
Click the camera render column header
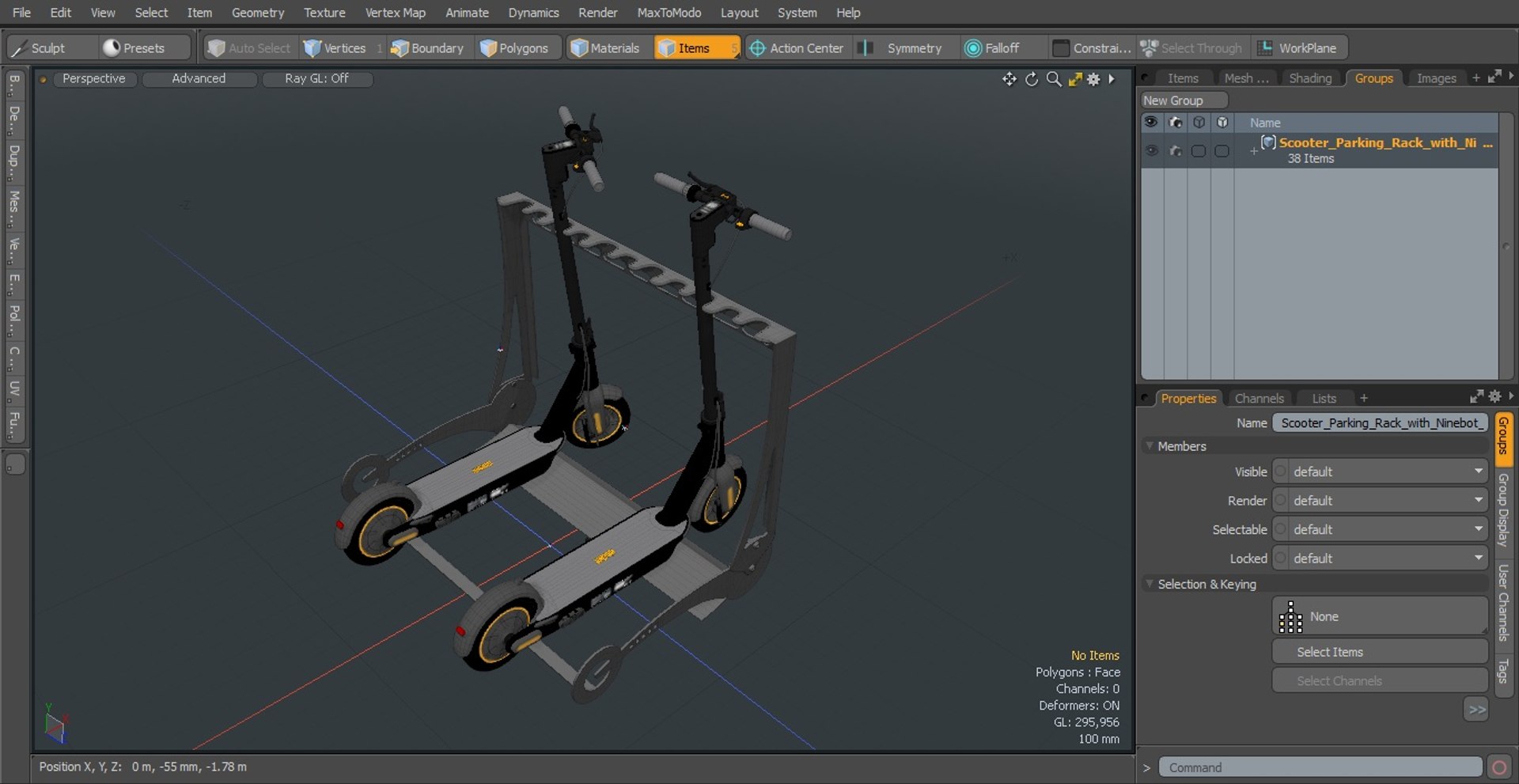coord(1176,123)
